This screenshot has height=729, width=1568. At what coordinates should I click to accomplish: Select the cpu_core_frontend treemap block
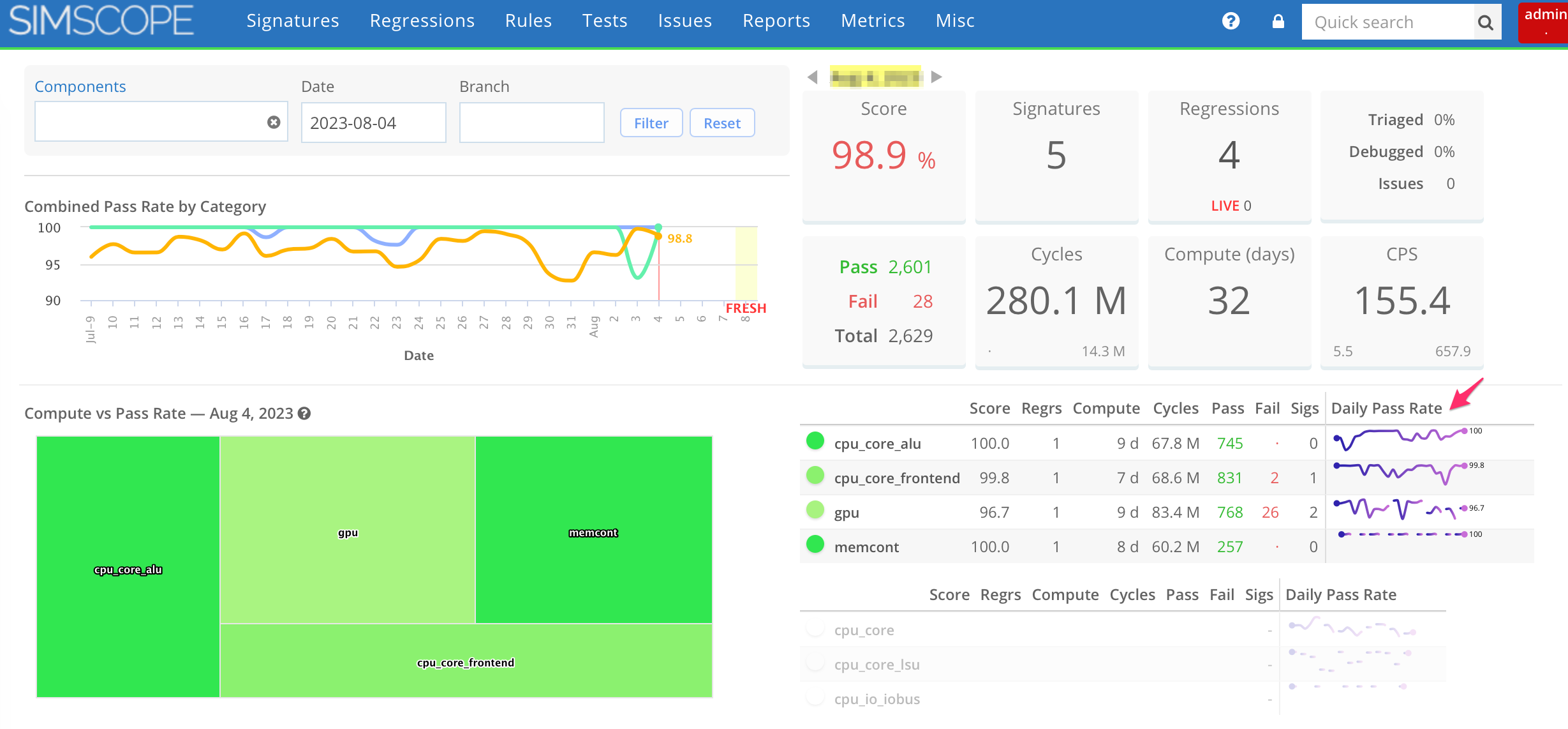466,661
